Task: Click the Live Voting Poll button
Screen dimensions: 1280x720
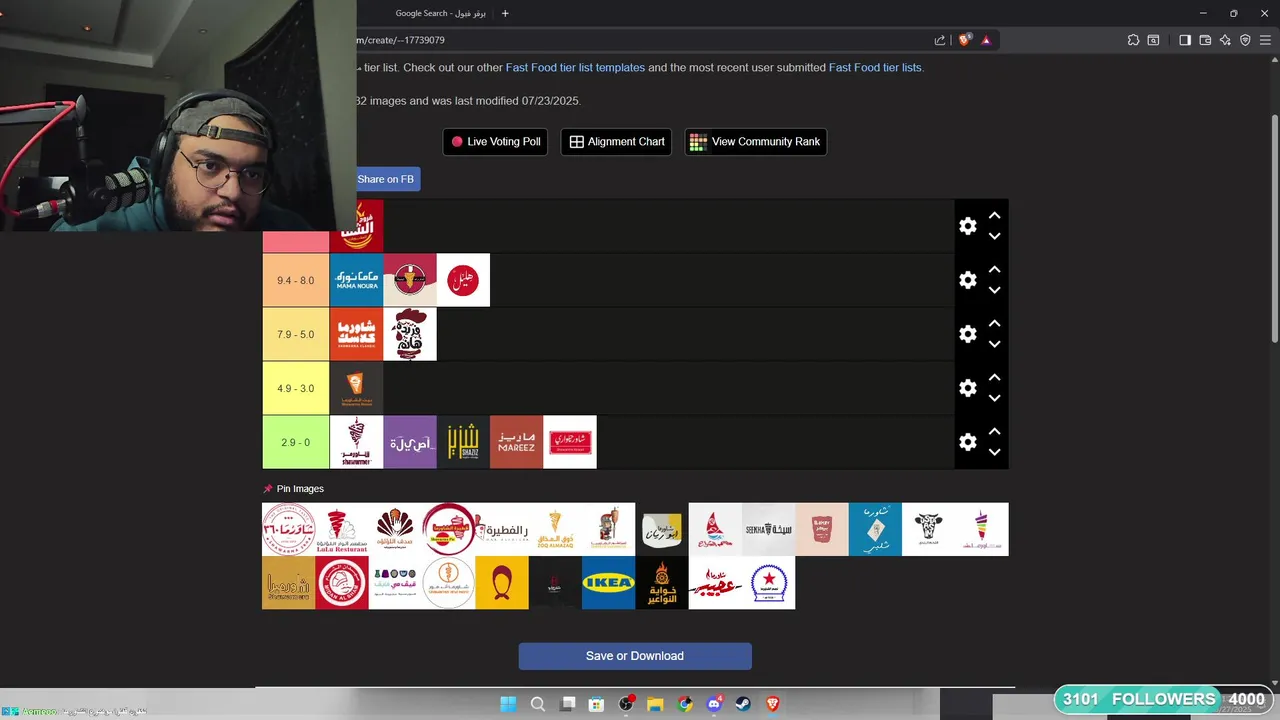Action: tap(496, 142)
